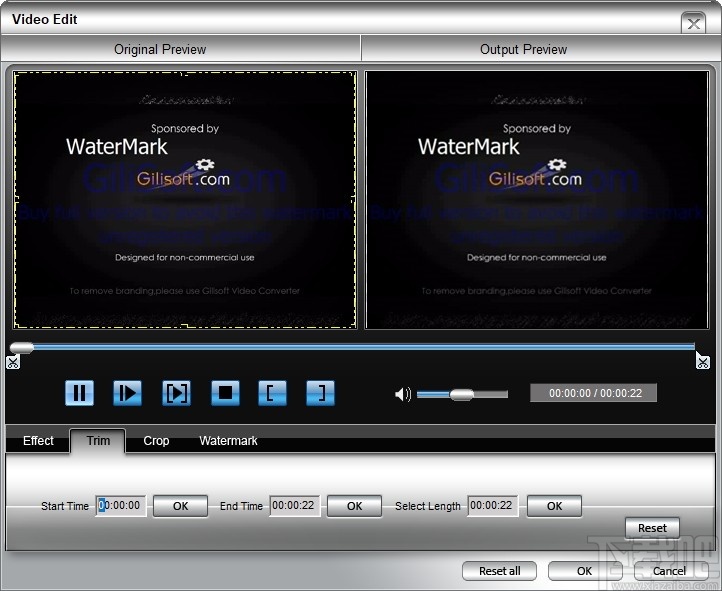The image size is (722, 591).
Task: Click the bottom OK dialog button
Action: click(584, 571)
